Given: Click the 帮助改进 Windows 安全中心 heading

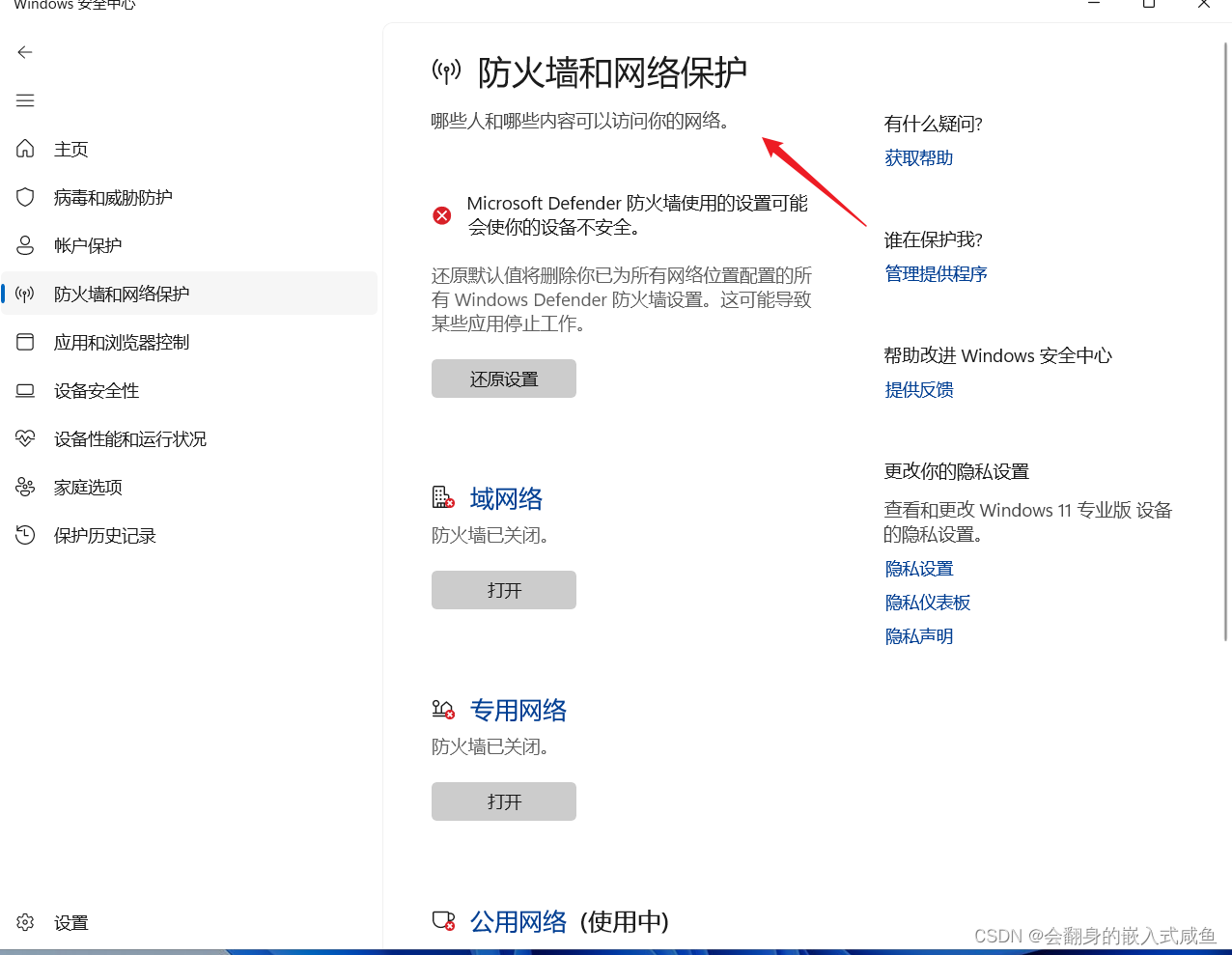Looking at the screenshot, I should click(x=998, y=355).
